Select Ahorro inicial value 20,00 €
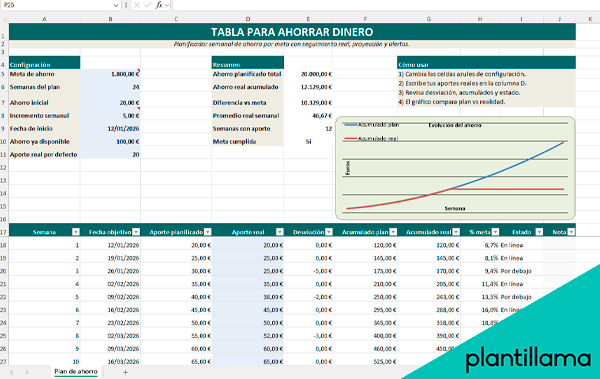The width and height of the screenshot is (600, 379). click(110, 103)
